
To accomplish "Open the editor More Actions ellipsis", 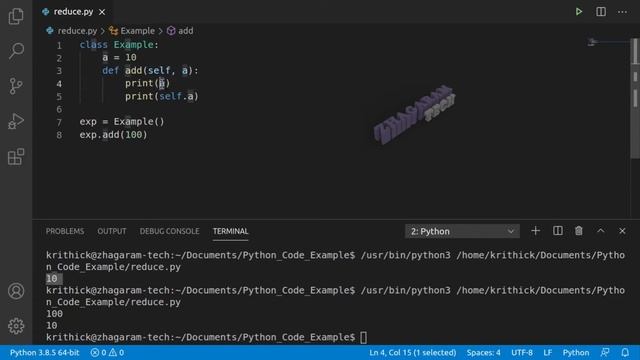I will tap(622, 12).
